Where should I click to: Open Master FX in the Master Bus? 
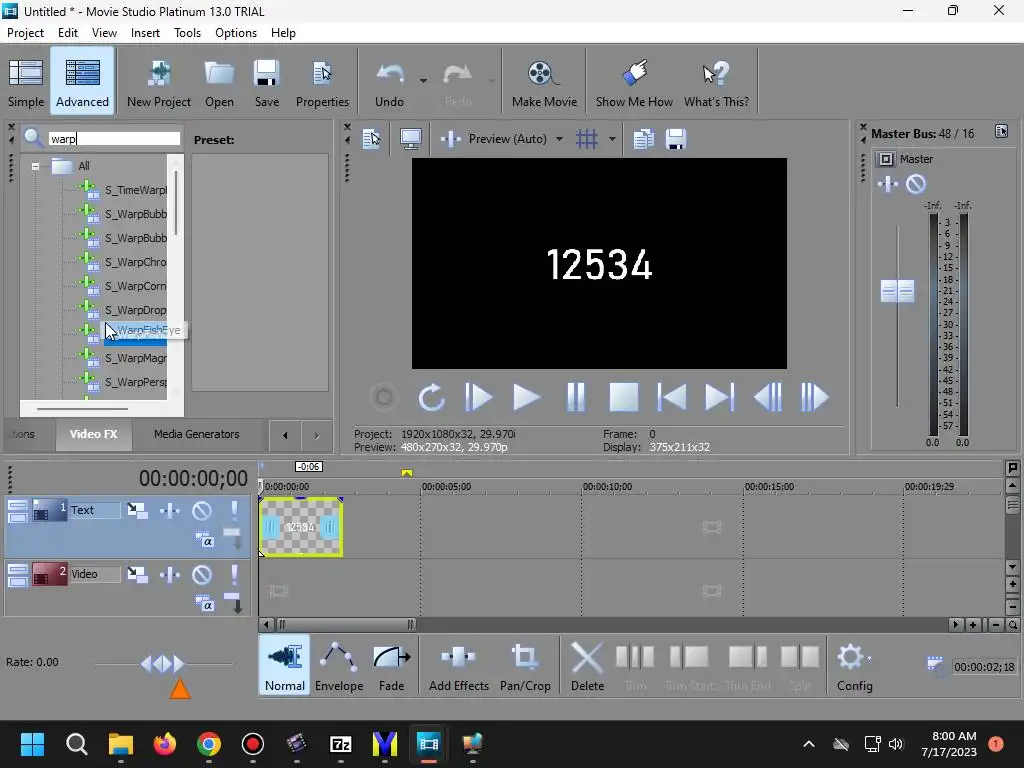click(x=888, y=185)
